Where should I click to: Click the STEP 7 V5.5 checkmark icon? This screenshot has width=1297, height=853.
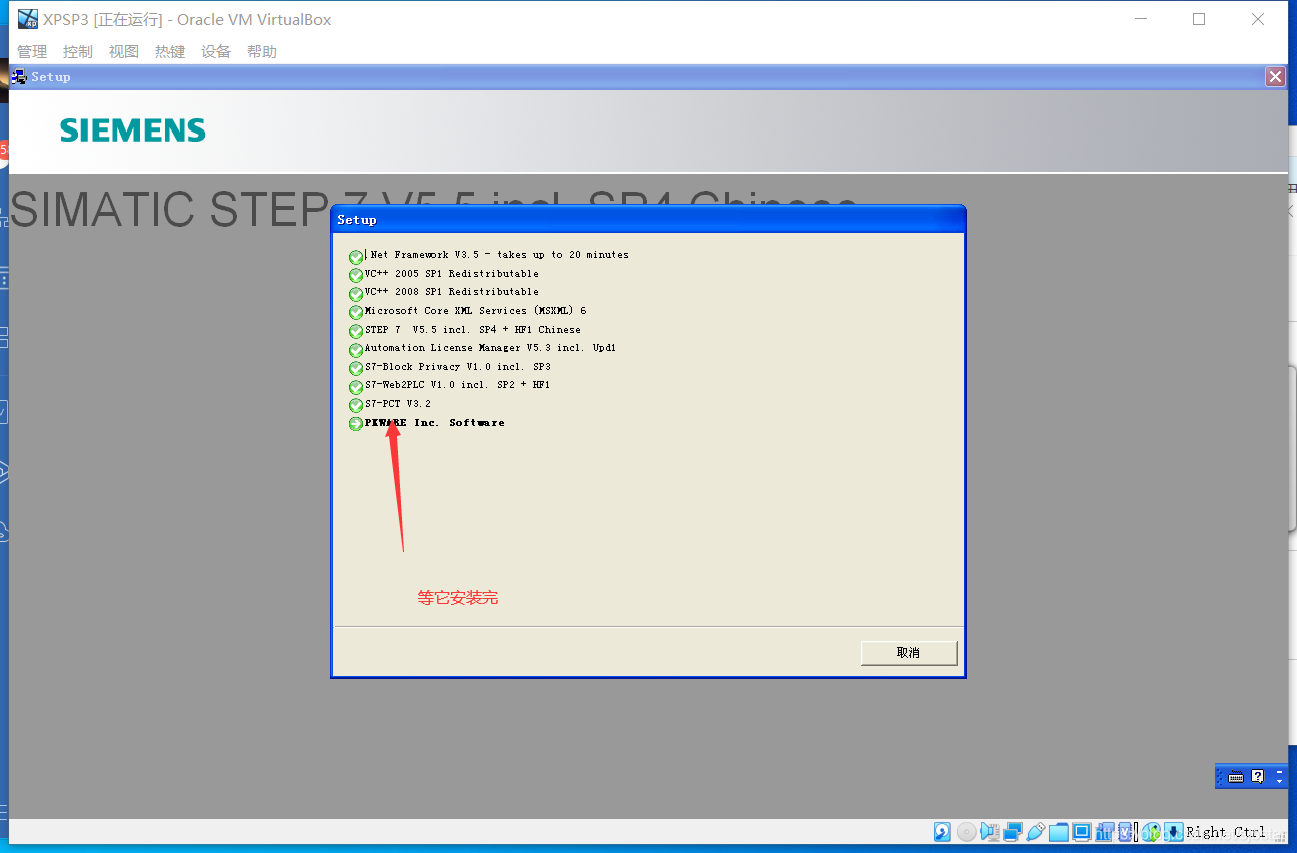[356, 331]
